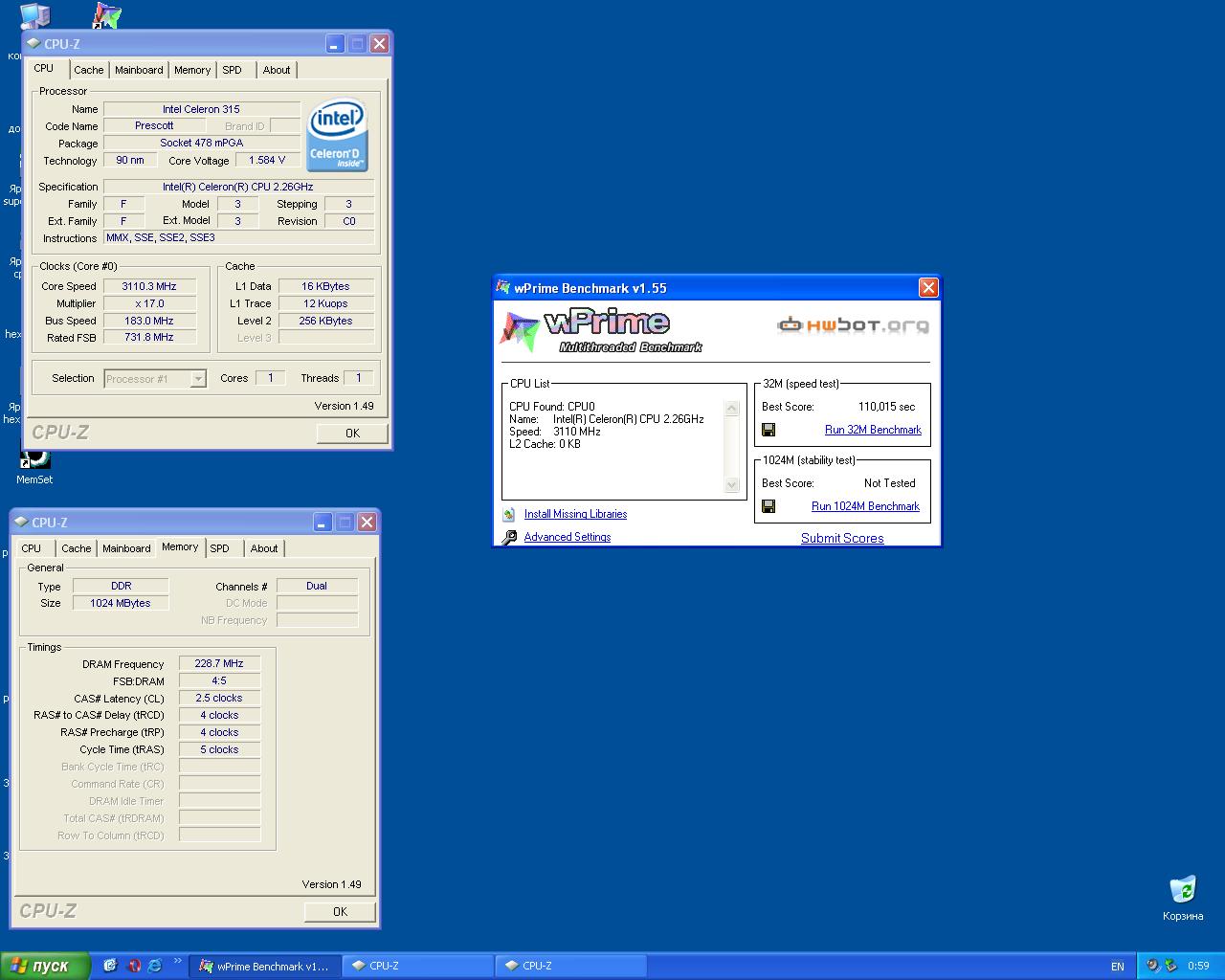
Task: Click the CPU-Z title bar icon in the Memory window
Action: coord(21,522)
